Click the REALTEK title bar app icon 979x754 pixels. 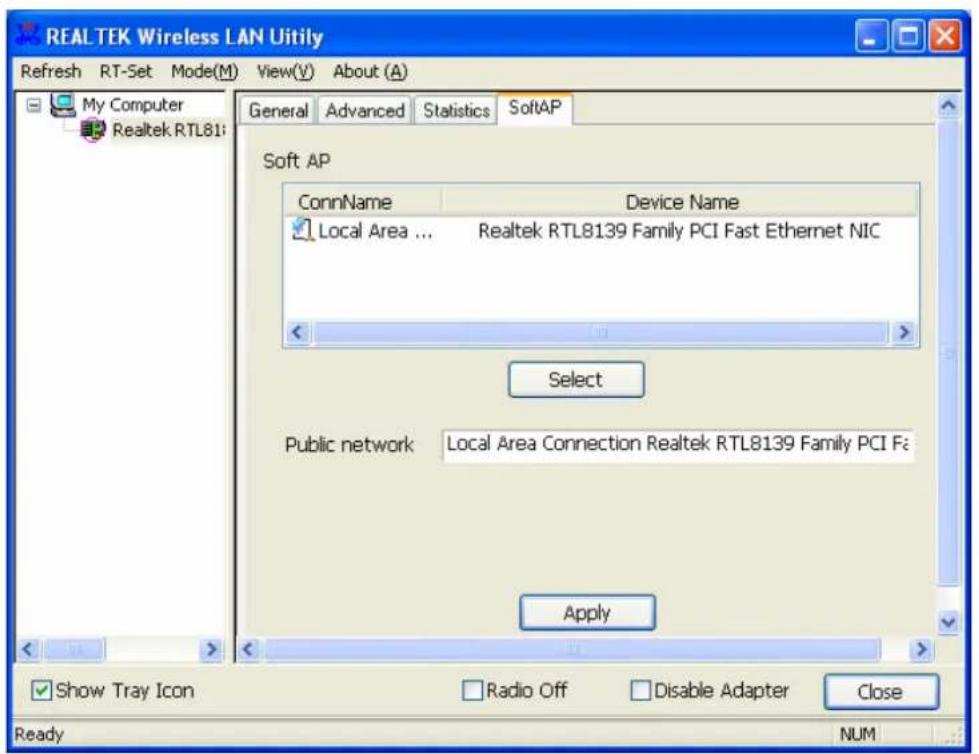pyautogui.click(x=29, y=34)
